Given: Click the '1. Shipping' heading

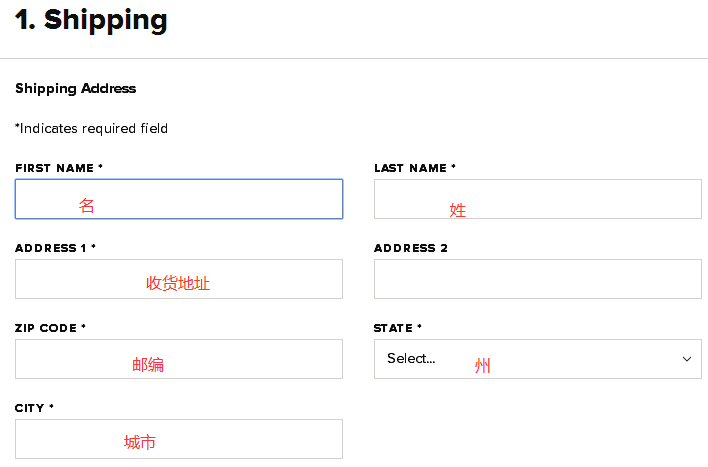Looking at the screenshot, I should tap(91, 20).
